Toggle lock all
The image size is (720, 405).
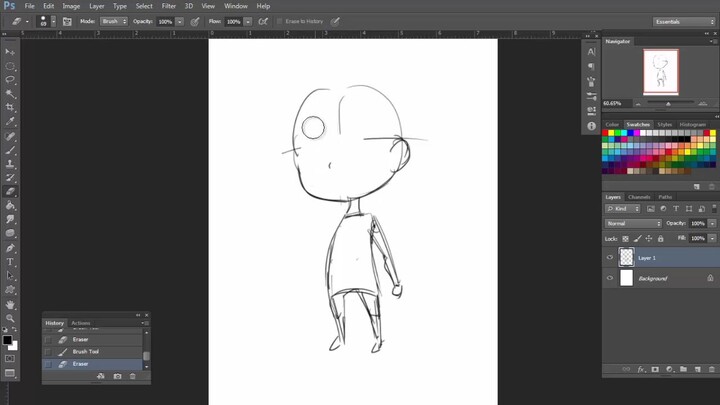point(660,239)
